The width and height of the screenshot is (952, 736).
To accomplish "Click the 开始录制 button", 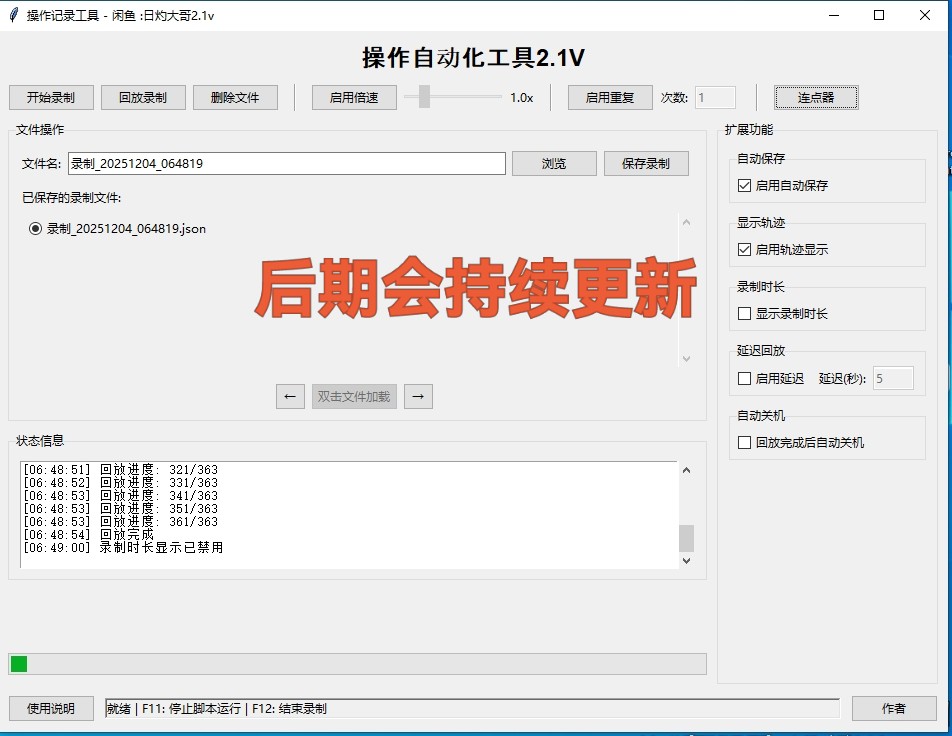I will pos(51,97).
